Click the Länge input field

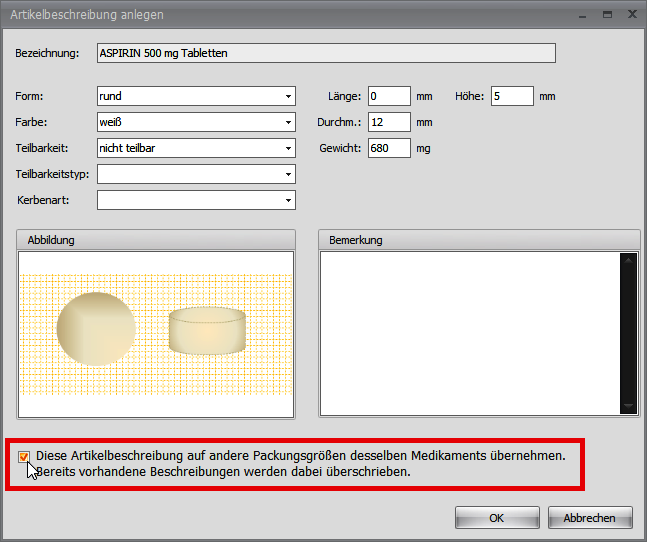point(389,96)
